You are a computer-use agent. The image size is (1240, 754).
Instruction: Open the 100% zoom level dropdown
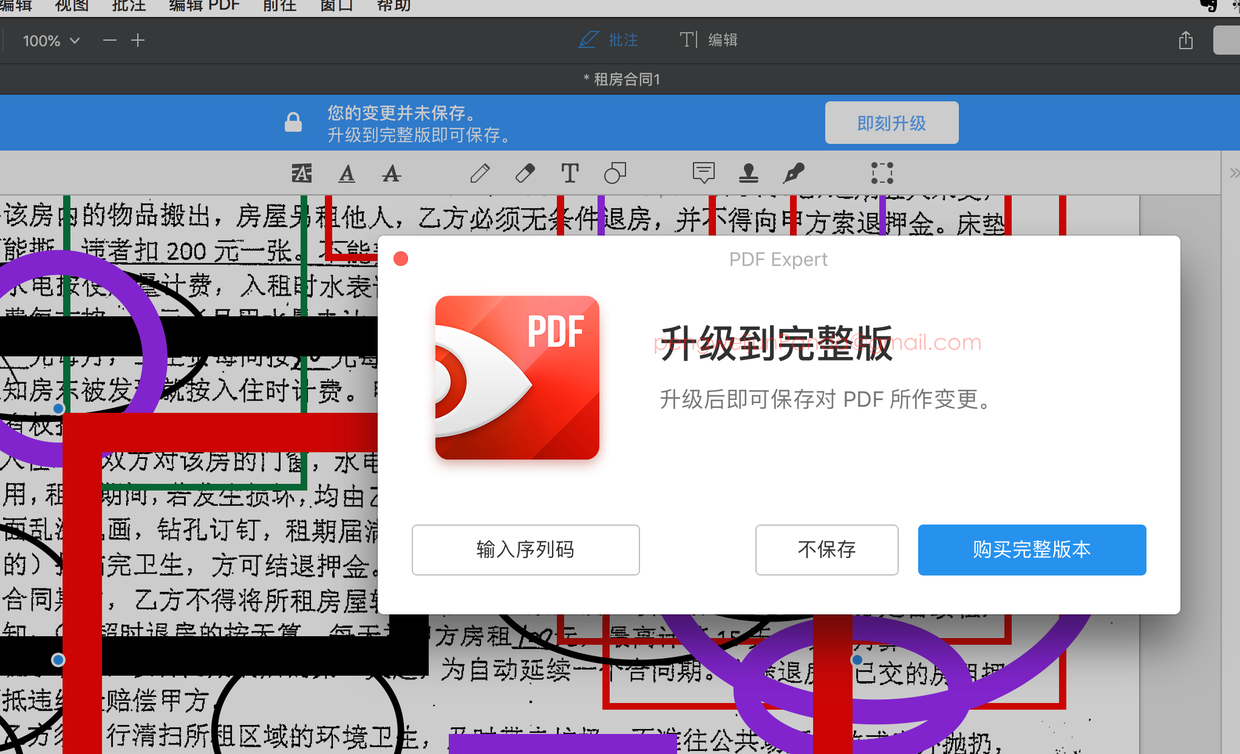tap(51, 40)
